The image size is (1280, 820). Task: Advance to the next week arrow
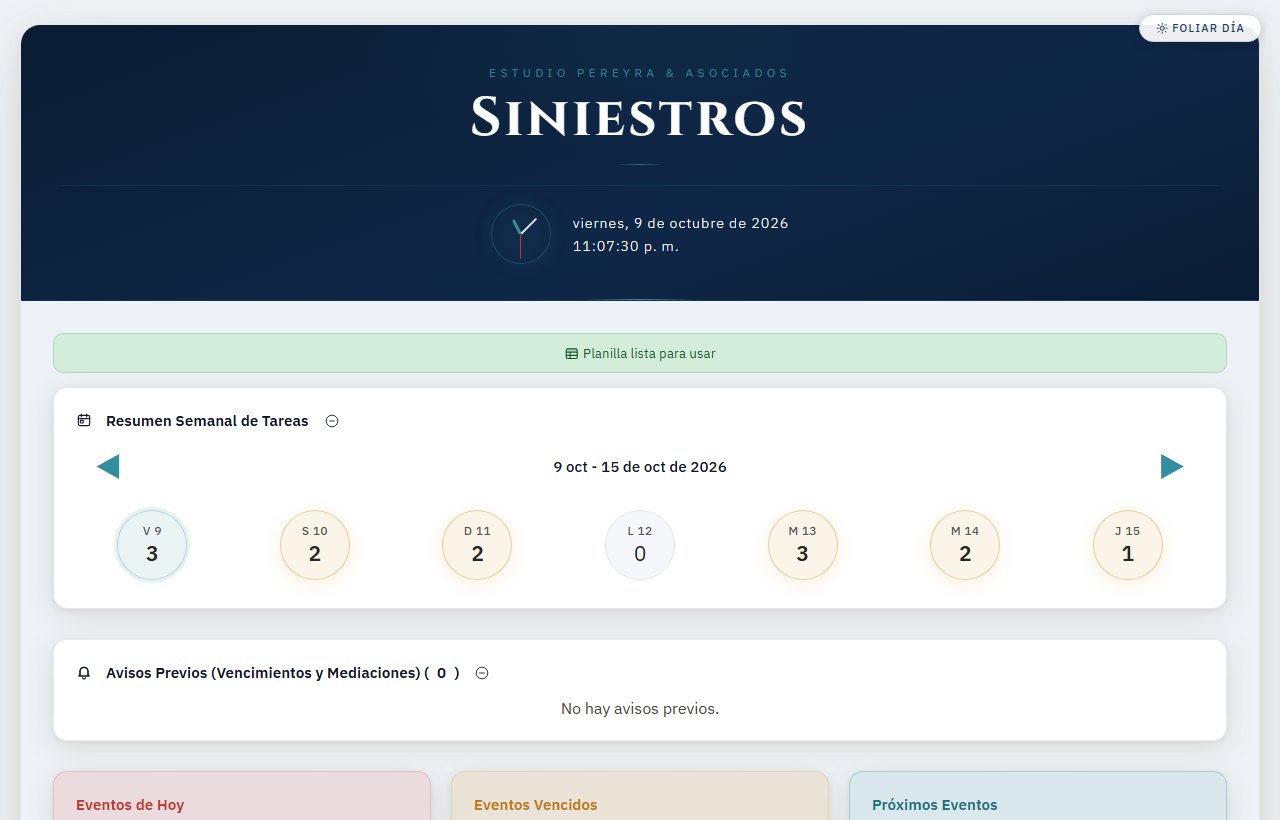1172,466
